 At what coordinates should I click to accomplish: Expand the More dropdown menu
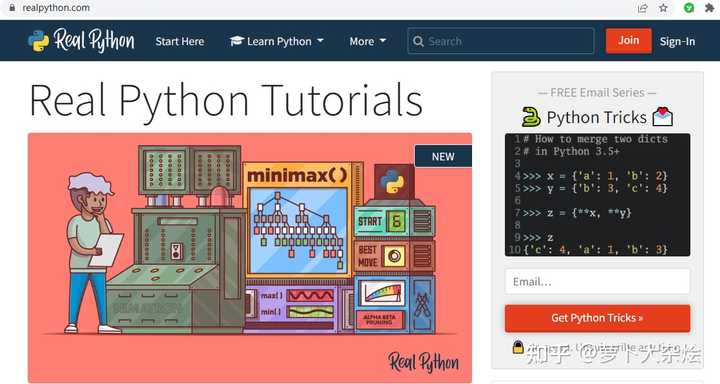click(367, 41)
